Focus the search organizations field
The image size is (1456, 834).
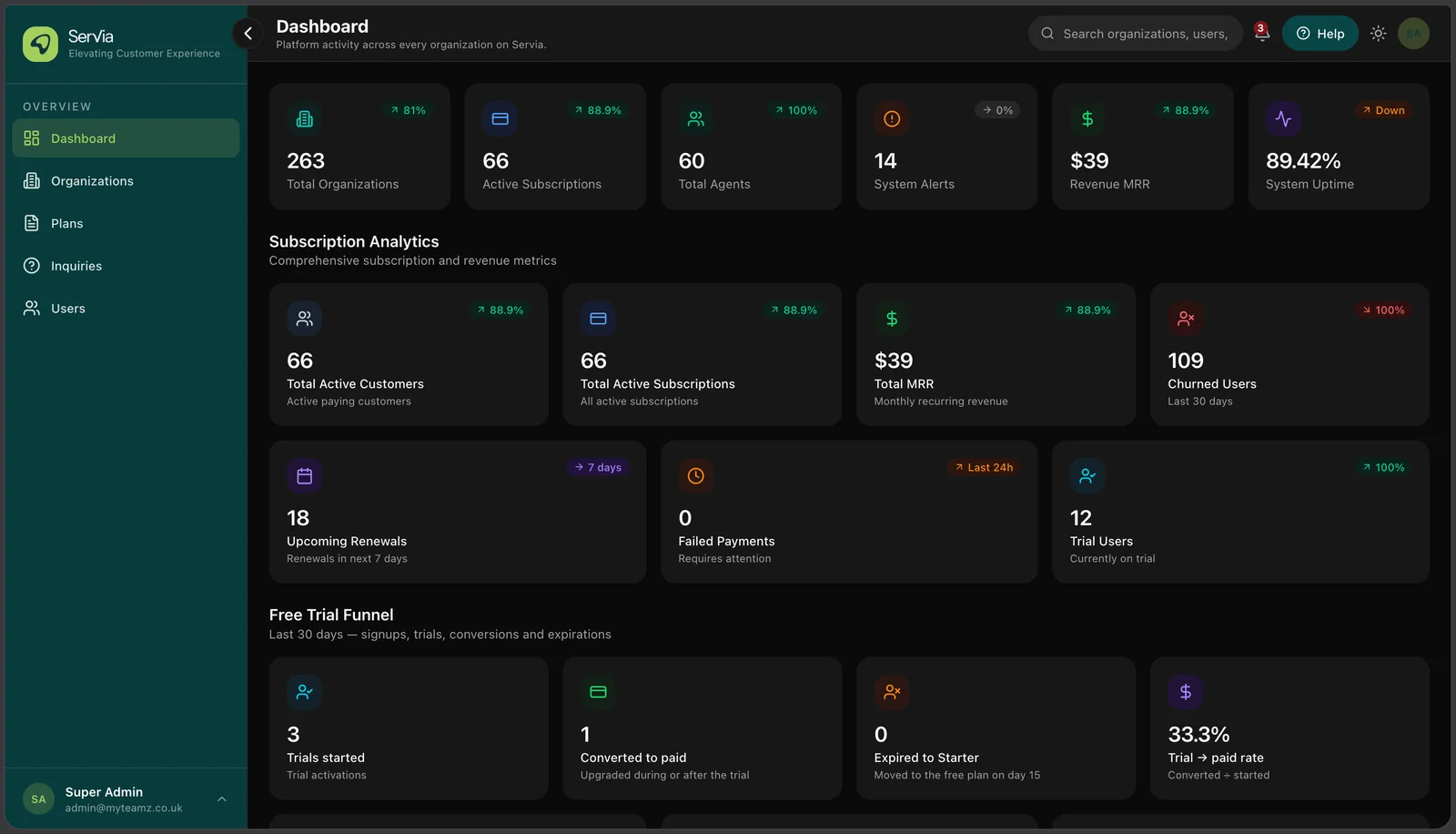[x=1135, y=34]
